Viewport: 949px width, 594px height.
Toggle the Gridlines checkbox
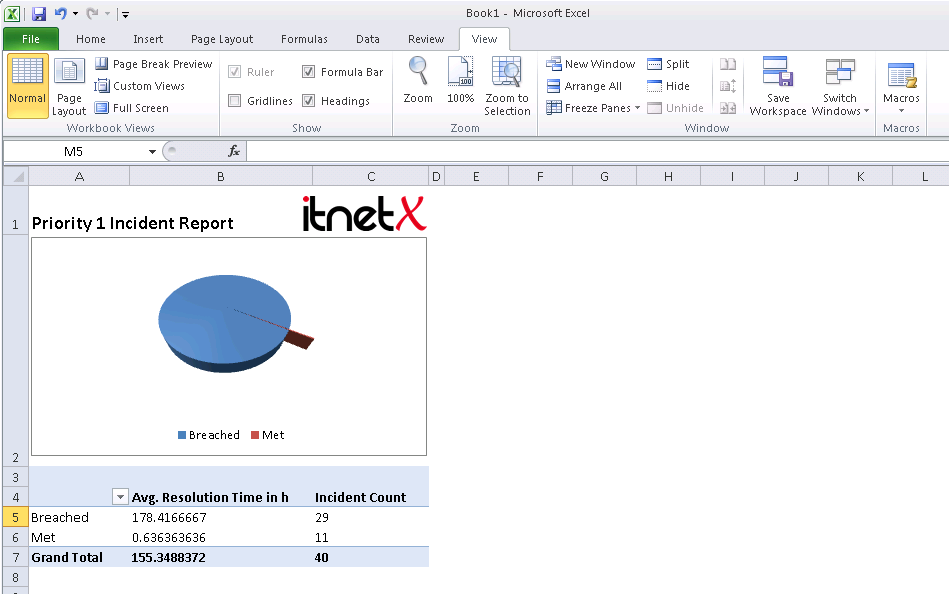pos(235,101)
